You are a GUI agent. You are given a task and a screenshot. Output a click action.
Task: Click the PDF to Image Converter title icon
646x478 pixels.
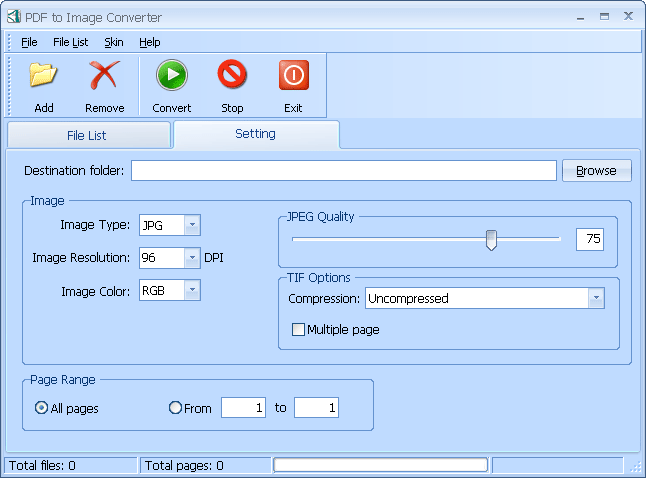point(14,16)
